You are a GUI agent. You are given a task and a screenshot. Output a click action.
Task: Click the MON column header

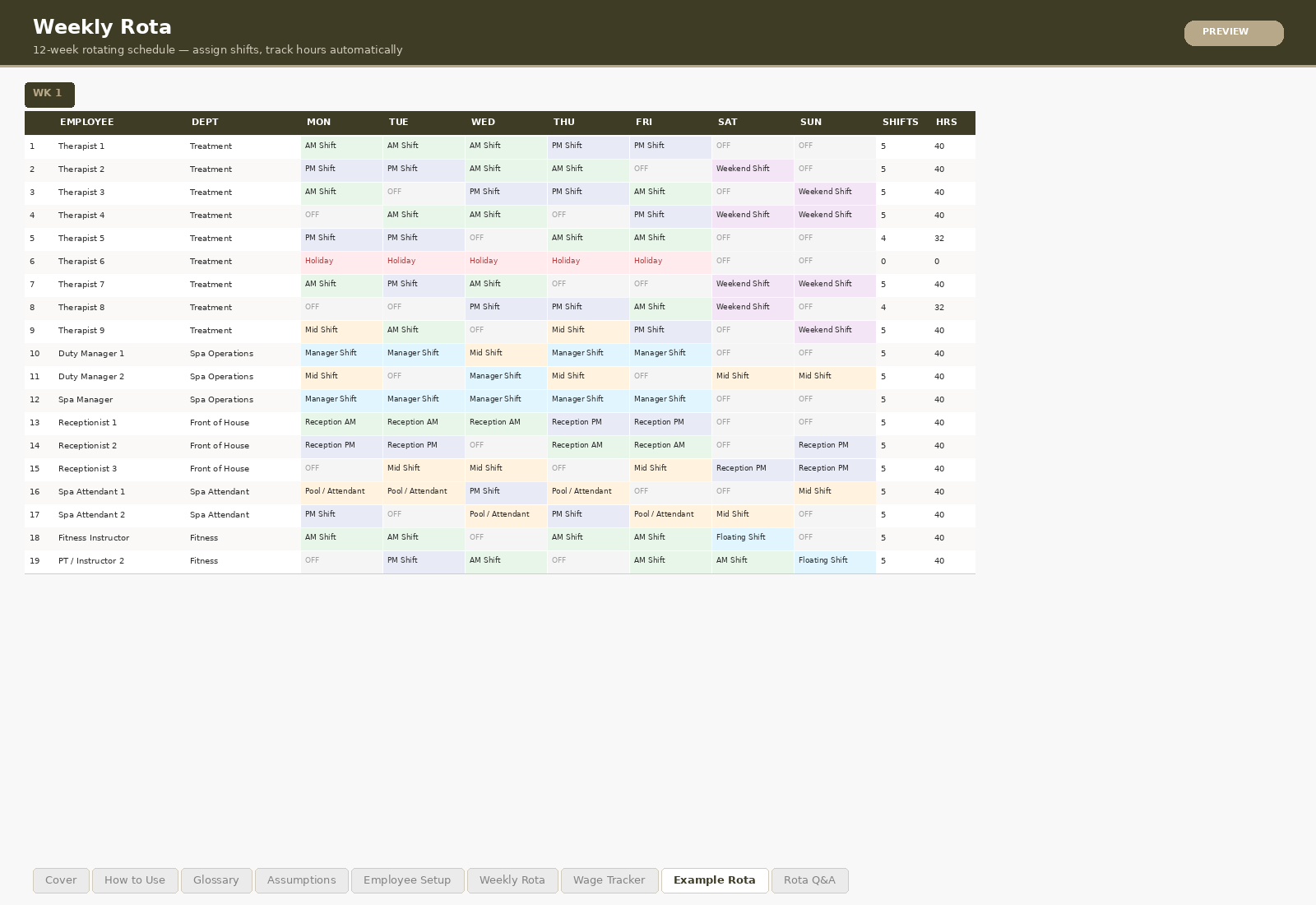coord(318,122)
